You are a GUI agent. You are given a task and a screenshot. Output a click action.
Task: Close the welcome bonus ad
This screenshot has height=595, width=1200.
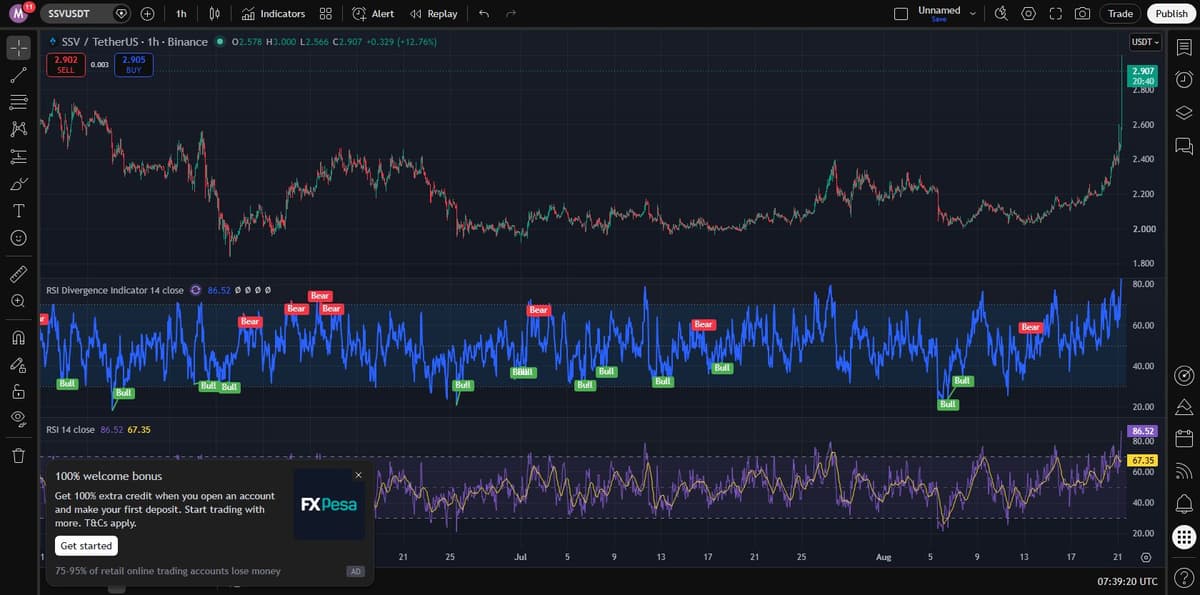(359, 475)
